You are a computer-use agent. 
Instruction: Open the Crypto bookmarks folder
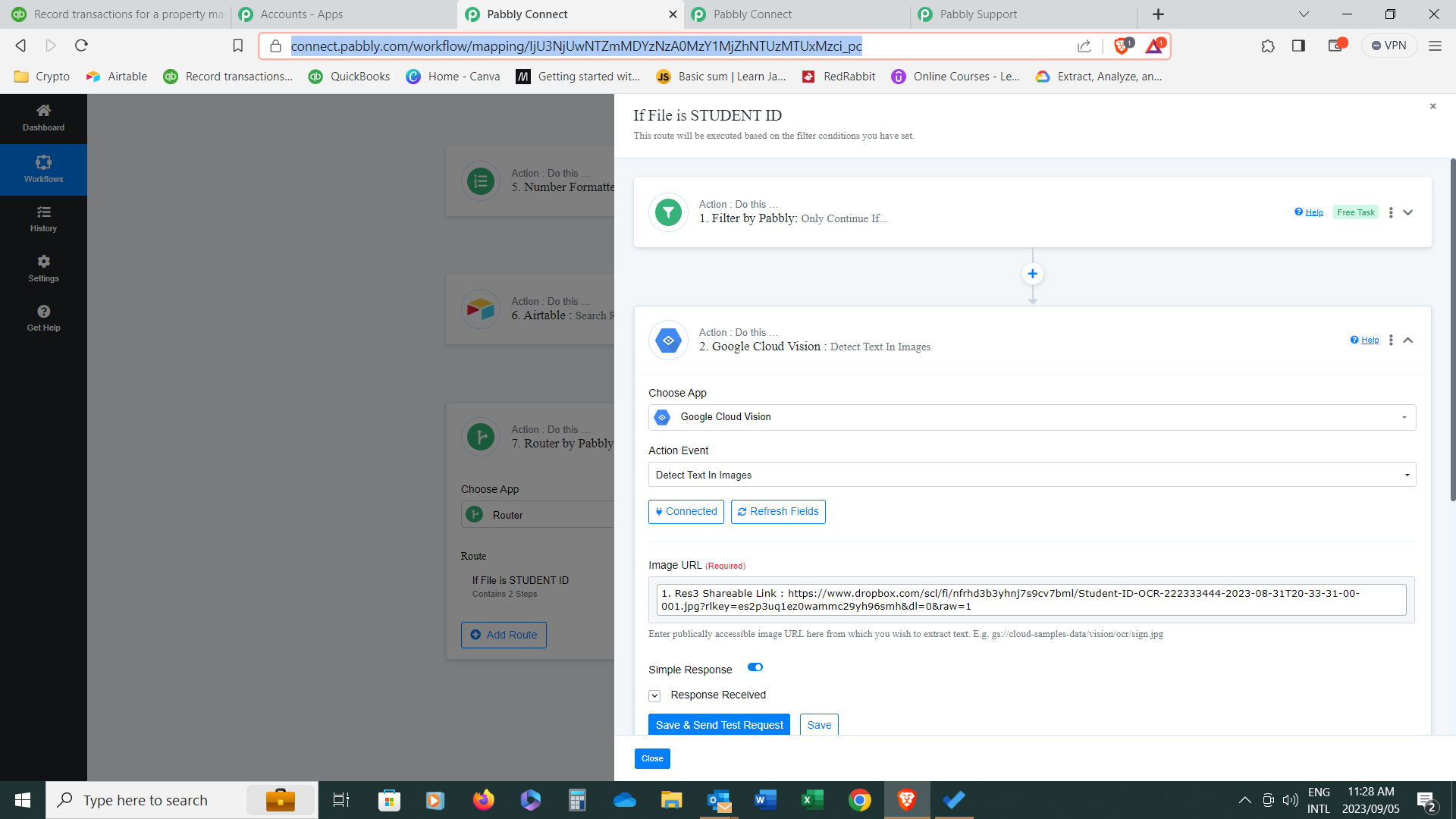pos(42,77)
